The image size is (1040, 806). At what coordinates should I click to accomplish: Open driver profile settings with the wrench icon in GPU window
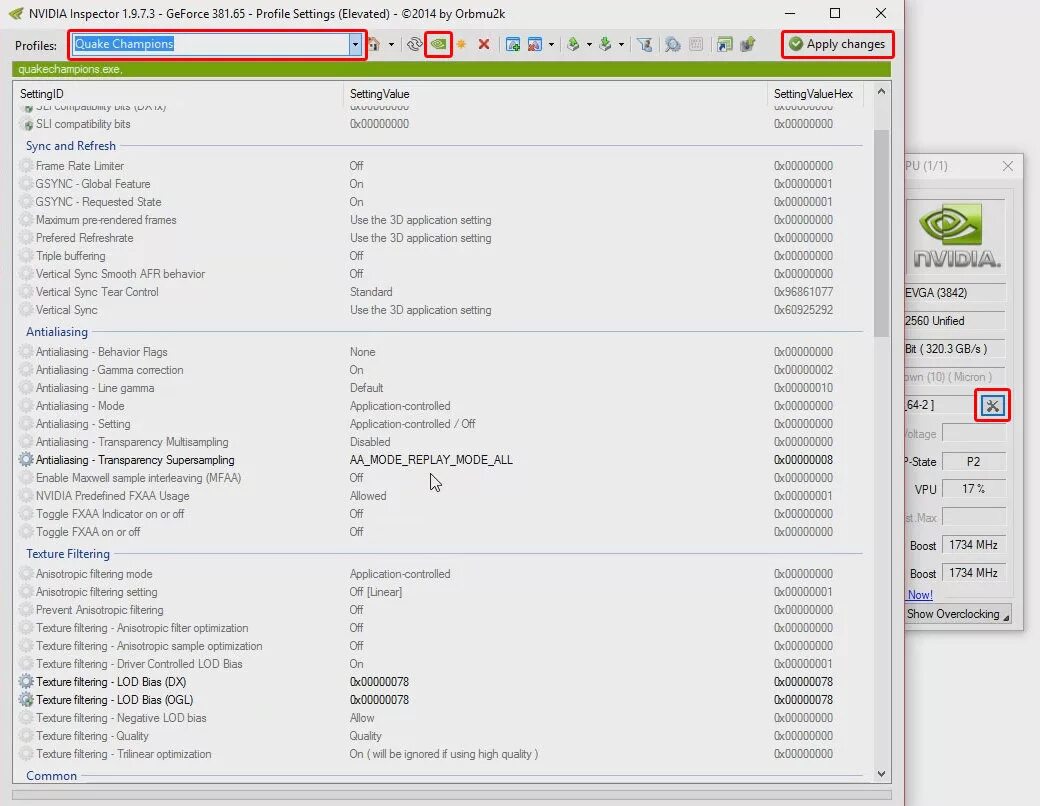[992, 405]
